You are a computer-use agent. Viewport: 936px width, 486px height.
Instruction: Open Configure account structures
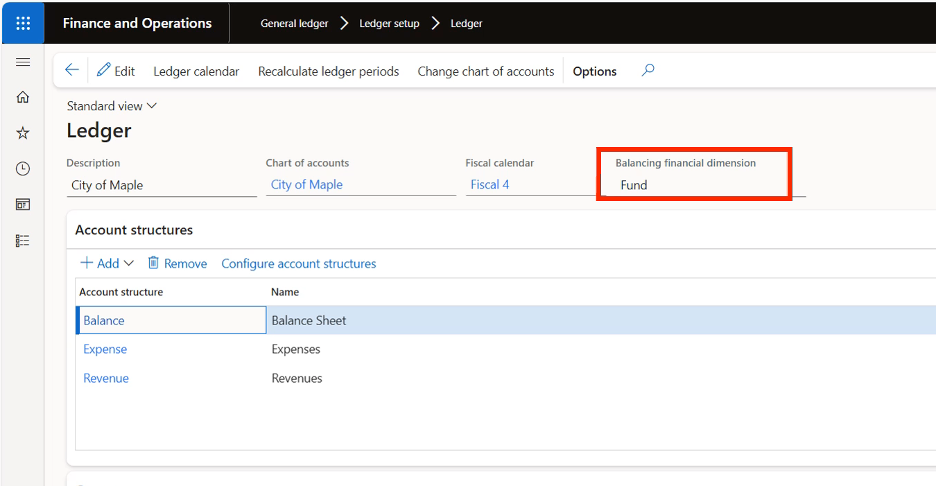(x=298, y=263)
